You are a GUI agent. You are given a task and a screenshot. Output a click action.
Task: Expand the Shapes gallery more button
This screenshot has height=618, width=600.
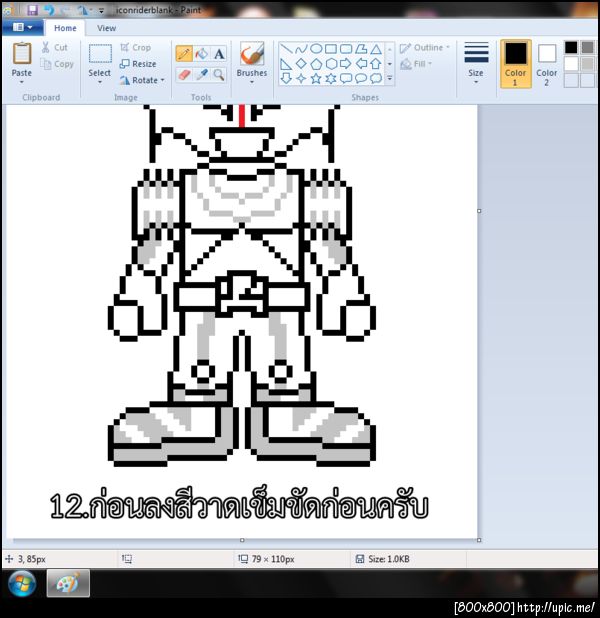click(390, 78)
